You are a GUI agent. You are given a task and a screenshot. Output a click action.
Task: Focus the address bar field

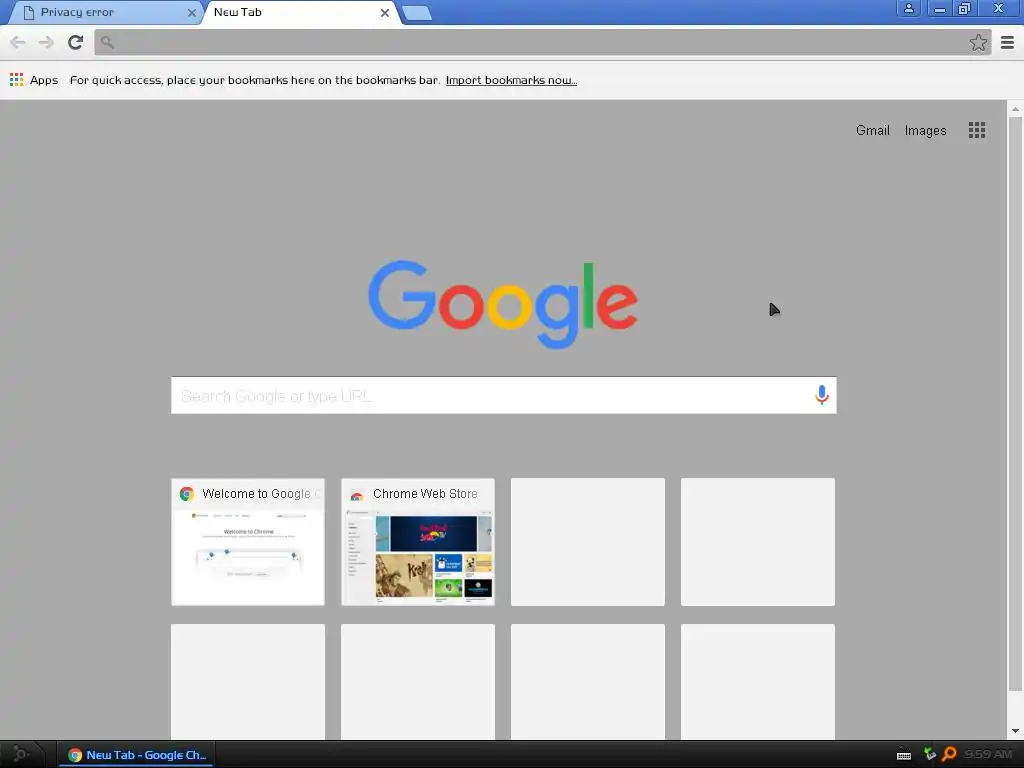pyautogui.click(x=543, y=42)
